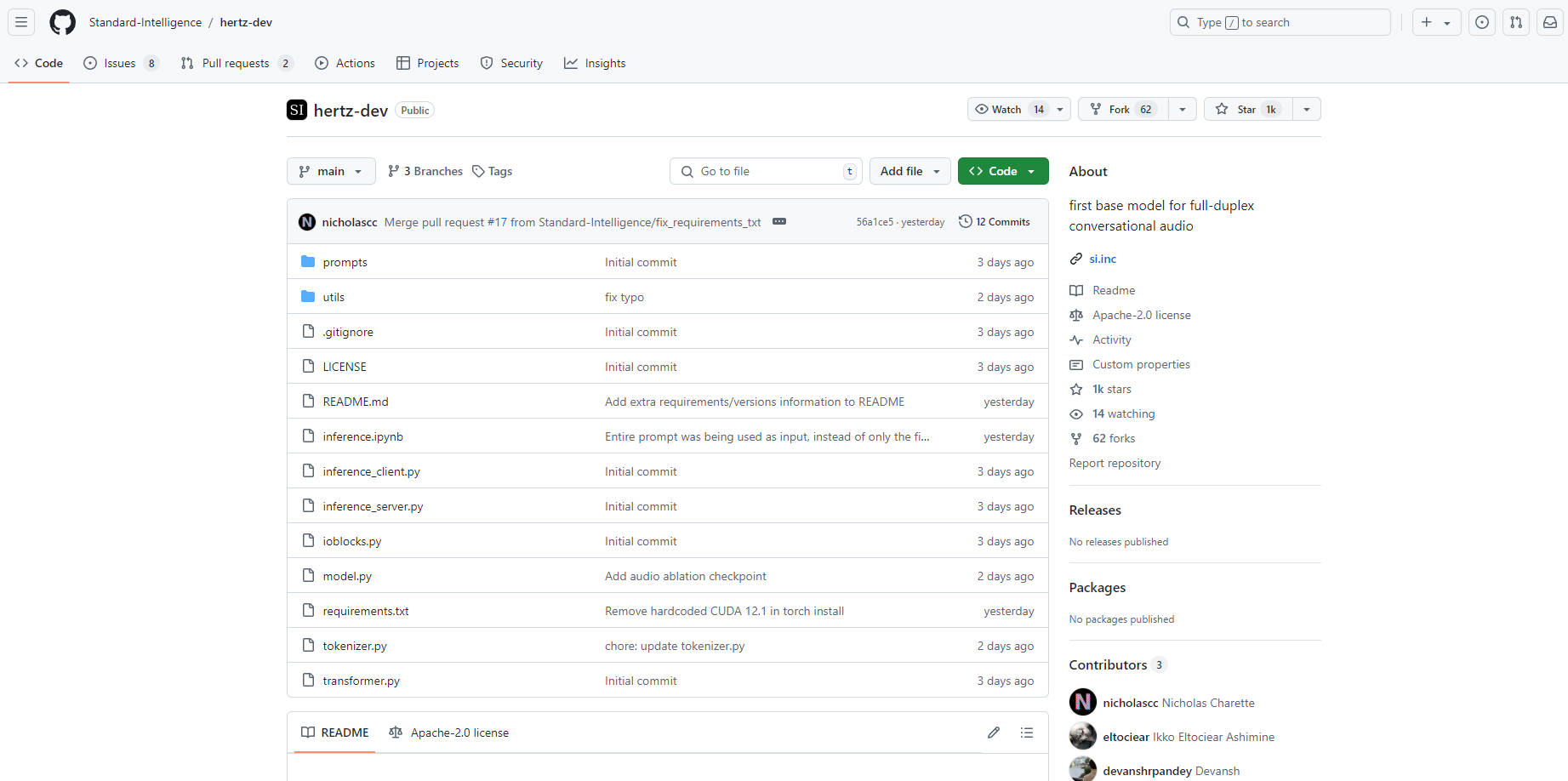
Task: Open README outline list icon
Action: [1027, 733]
